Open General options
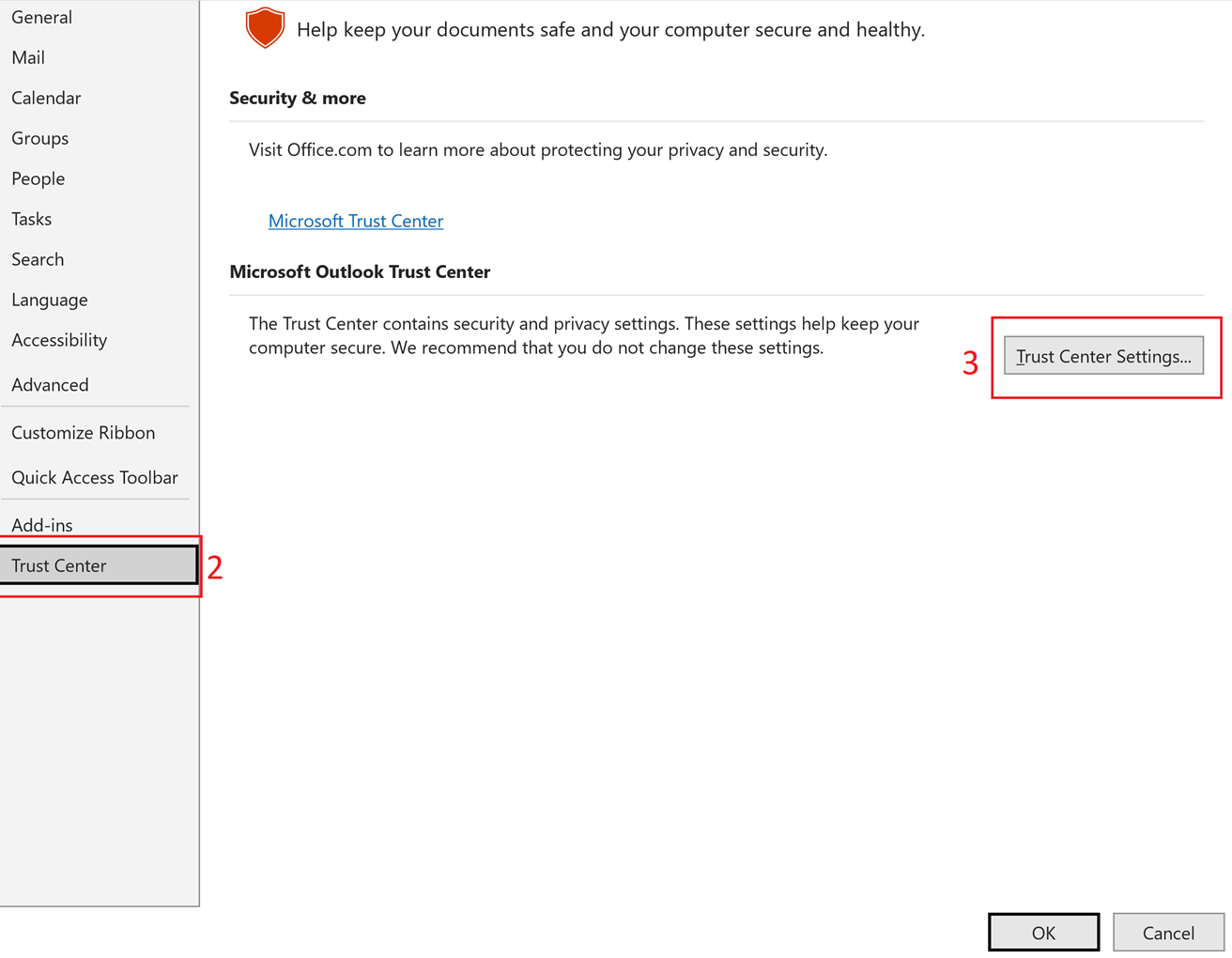The height and width of the screenshot is (958, 1232). click(41, 17)
